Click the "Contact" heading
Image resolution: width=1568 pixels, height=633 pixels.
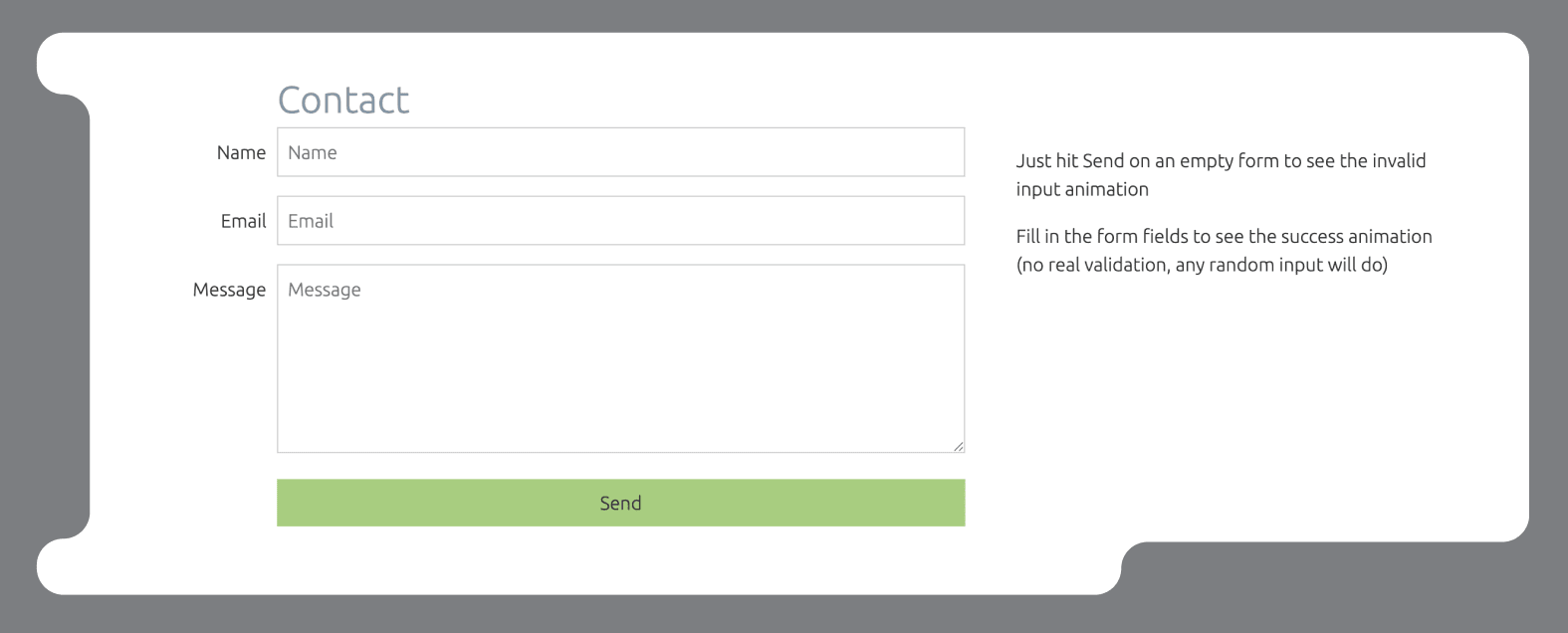coord(343,101)
